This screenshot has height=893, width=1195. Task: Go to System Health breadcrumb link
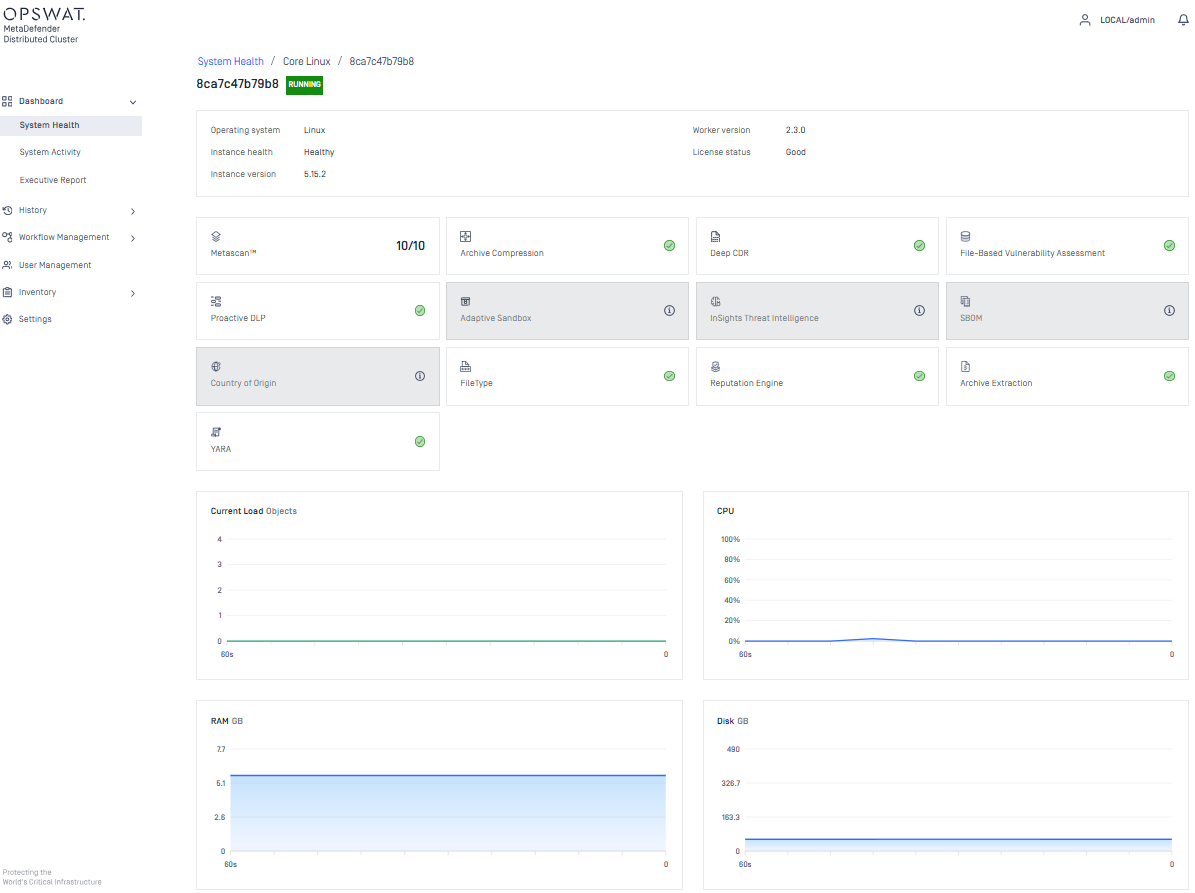tap(231, 62)
